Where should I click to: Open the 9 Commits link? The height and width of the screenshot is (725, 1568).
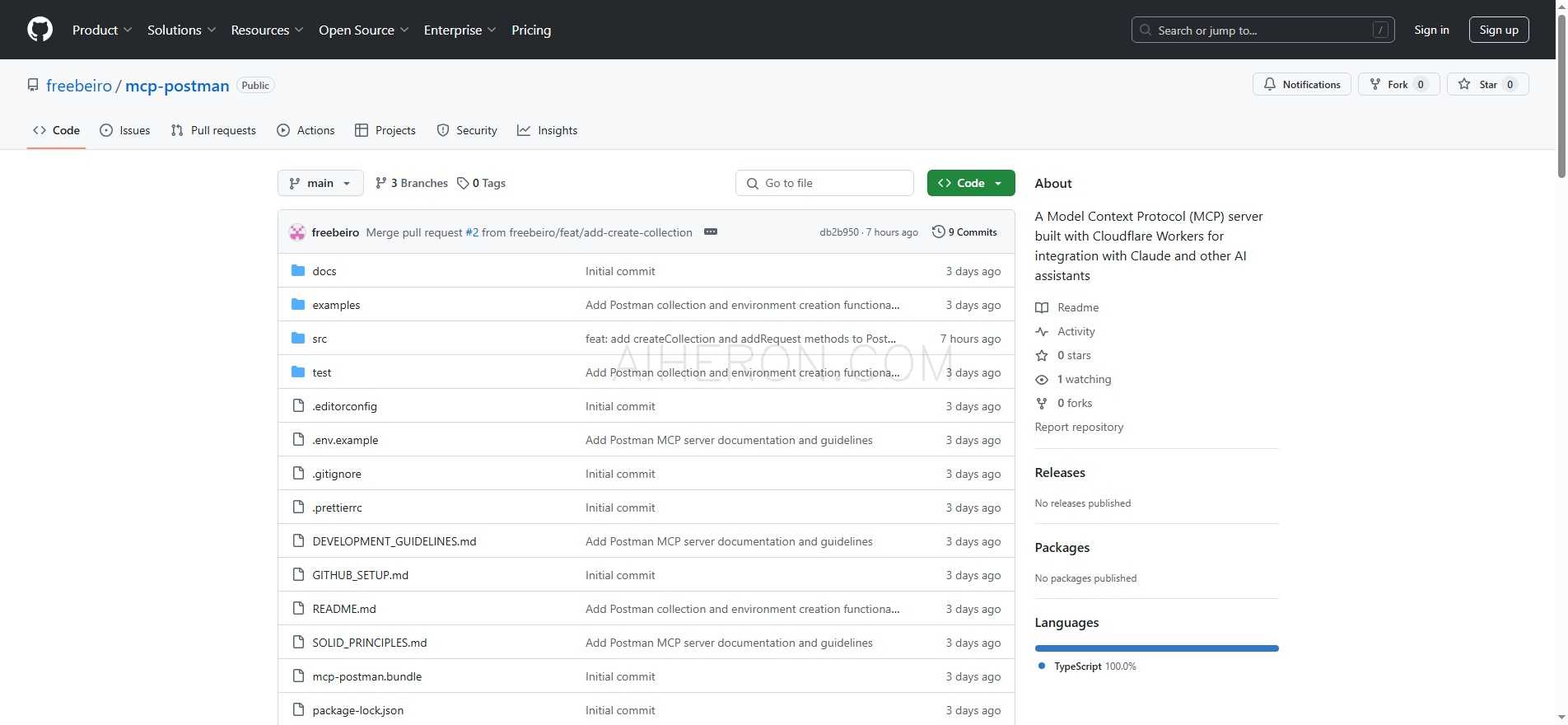coord(964,232)
